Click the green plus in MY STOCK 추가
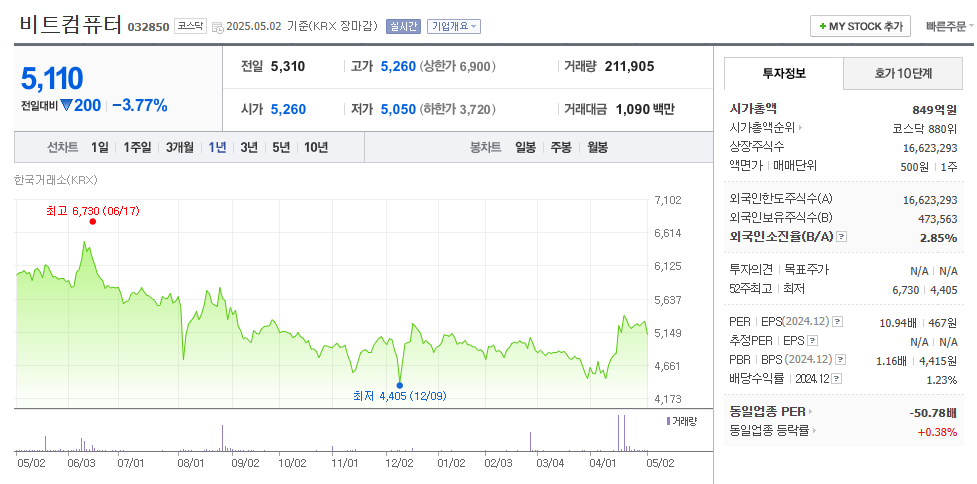The width and height of the screenshot is (977, 484). coord(823,26)
